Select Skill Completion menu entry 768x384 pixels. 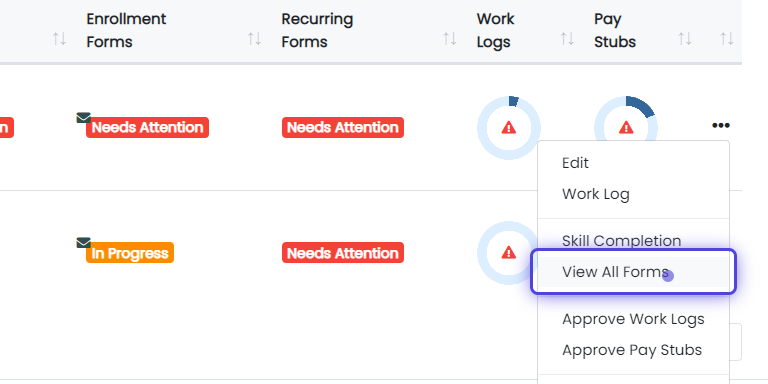tap(622, 241)
